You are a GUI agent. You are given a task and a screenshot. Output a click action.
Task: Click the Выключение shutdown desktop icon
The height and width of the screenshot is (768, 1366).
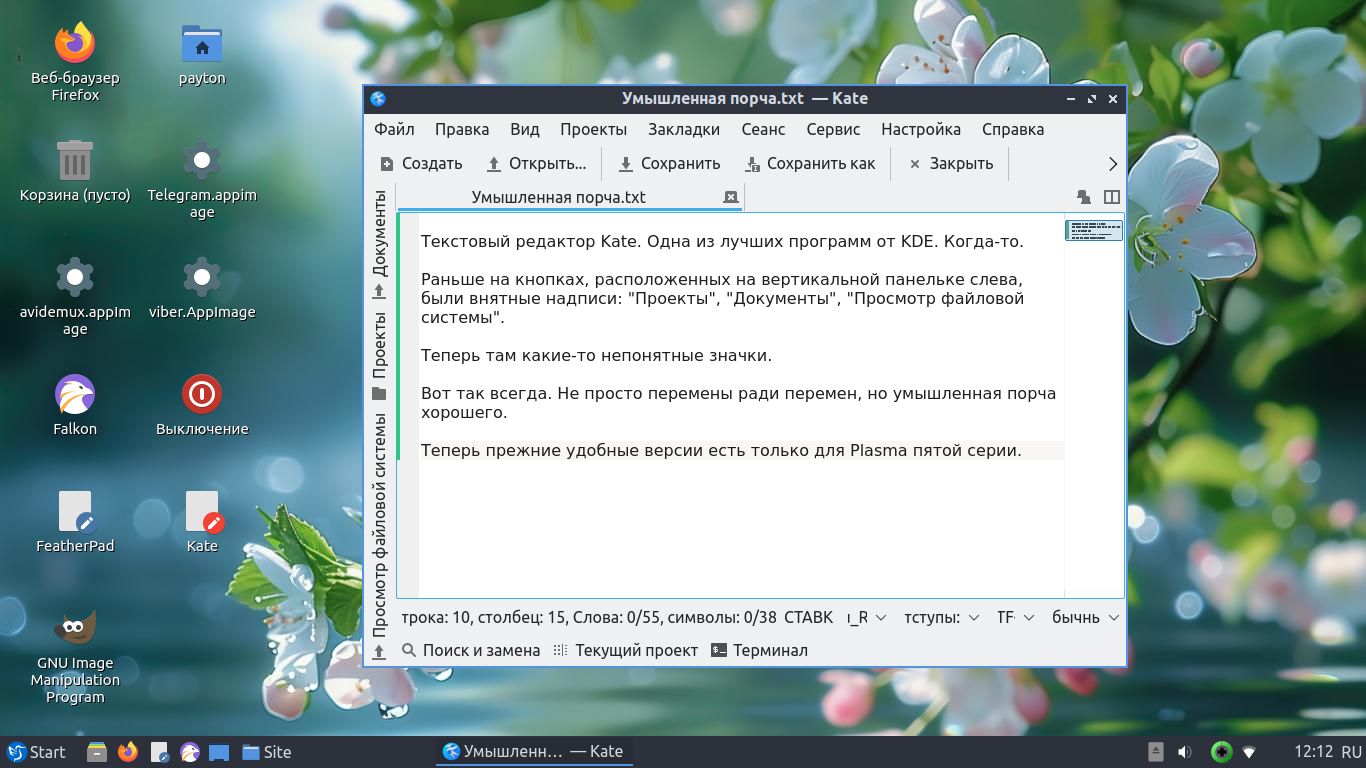click(202, 405)
